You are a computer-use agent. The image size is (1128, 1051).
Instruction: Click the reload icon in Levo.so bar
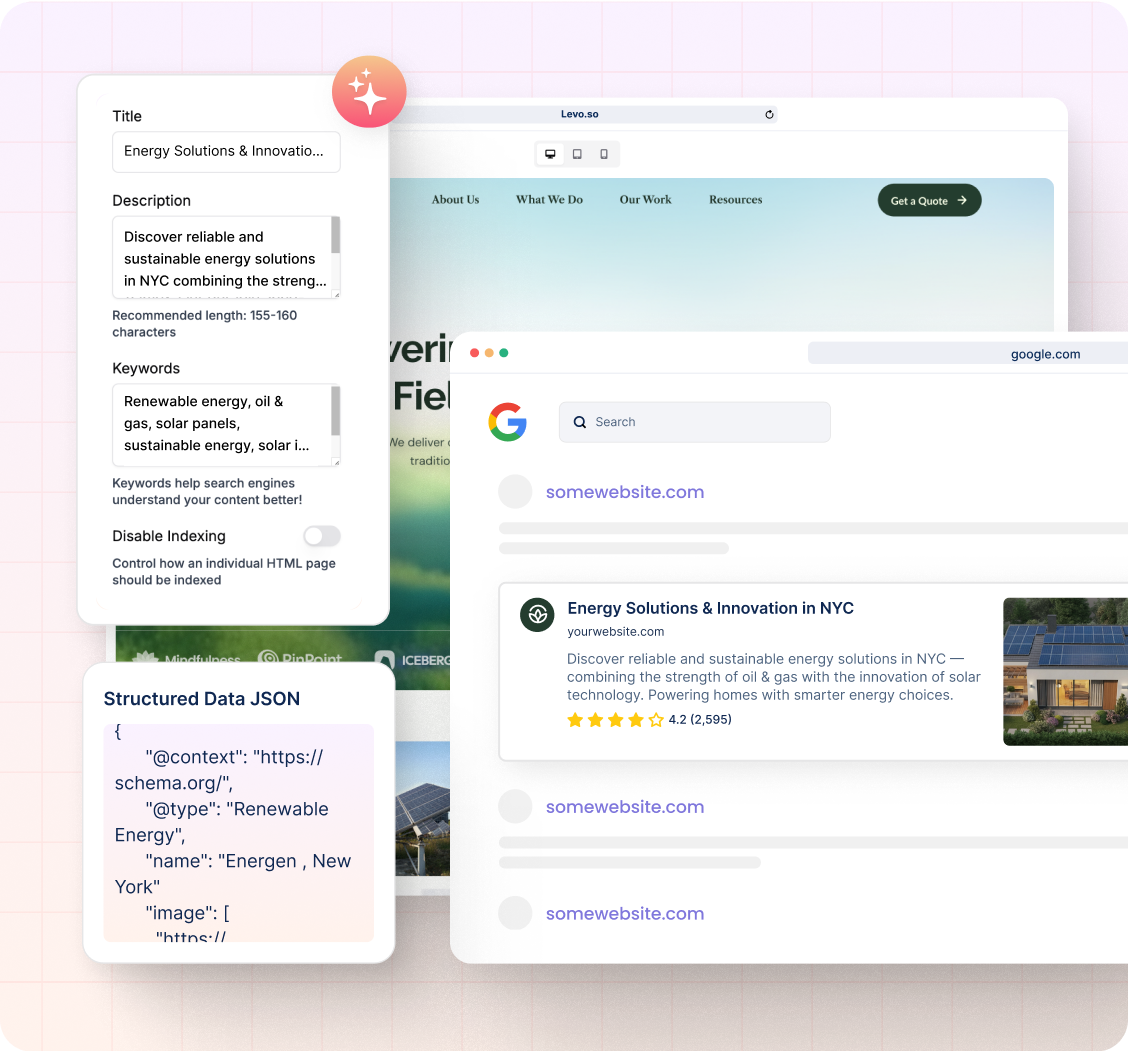pyautogui.click(x=769, y=115)
